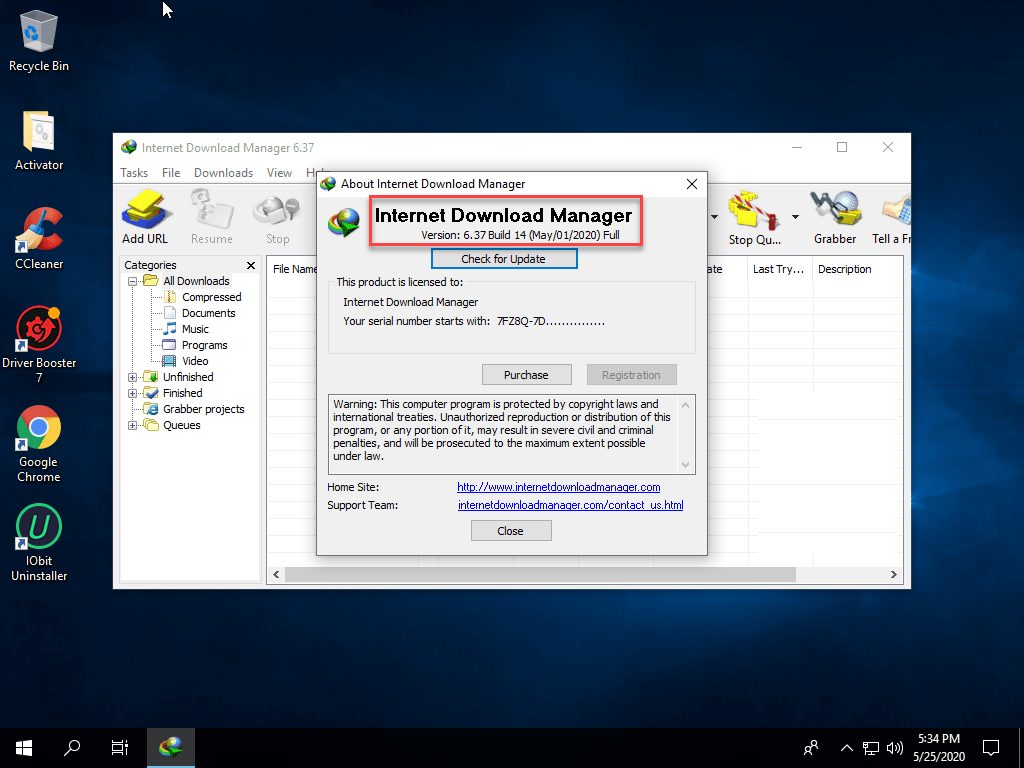Click the taskbar clock showing 5:34 PM
The image size is (1024, 768).
point(938,748)
